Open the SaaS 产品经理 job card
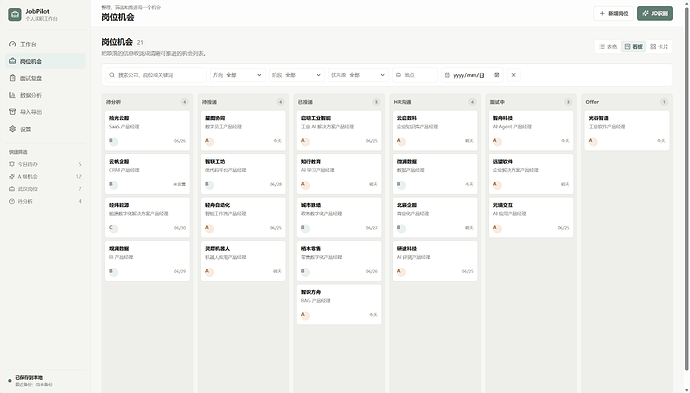This screenshot has height=393, width=690. pyautogui.click(x=147, y=130)
